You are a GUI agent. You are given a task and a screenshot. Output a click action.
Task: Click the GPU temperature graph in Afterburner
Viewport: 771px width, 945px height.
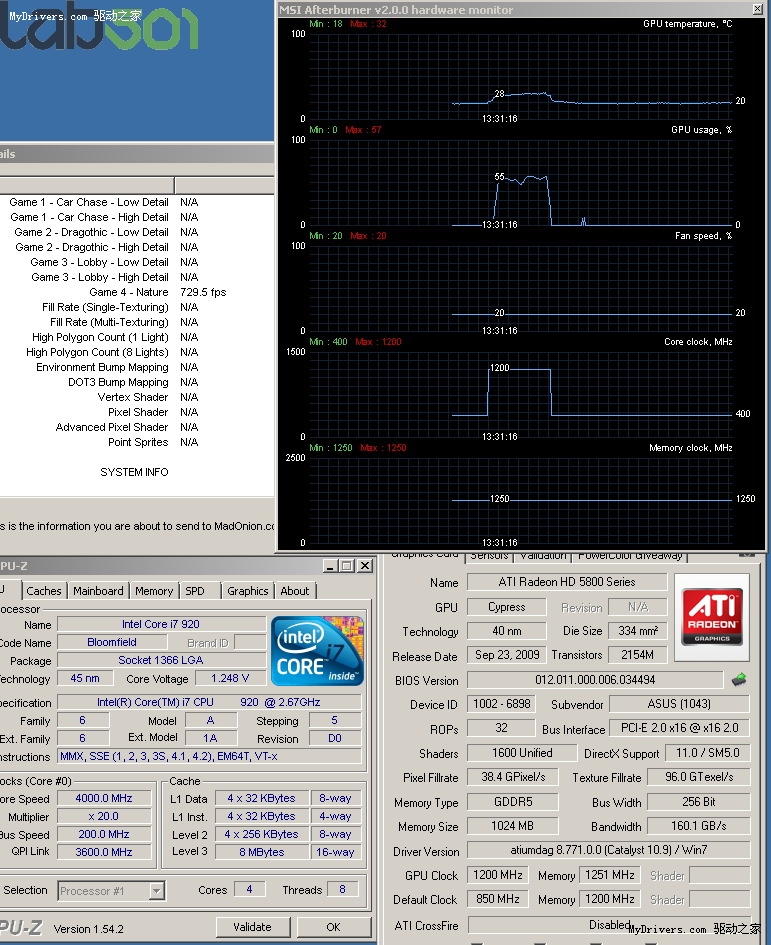(x=521, y=77)
